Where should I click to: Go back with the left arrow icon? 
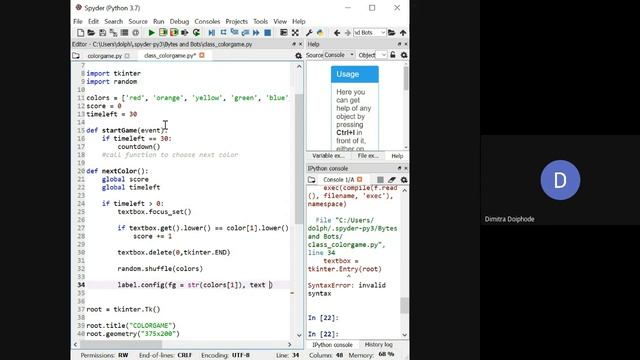[x=337, y=33]
